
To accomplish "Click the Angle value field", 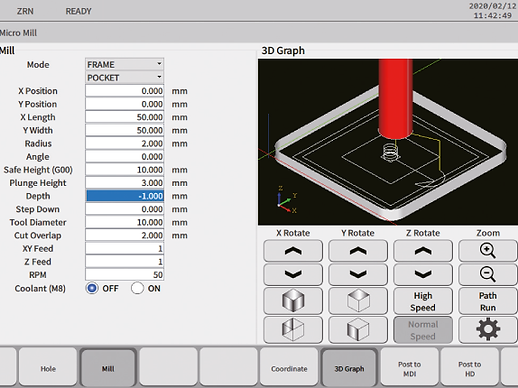I will point(124,156).
